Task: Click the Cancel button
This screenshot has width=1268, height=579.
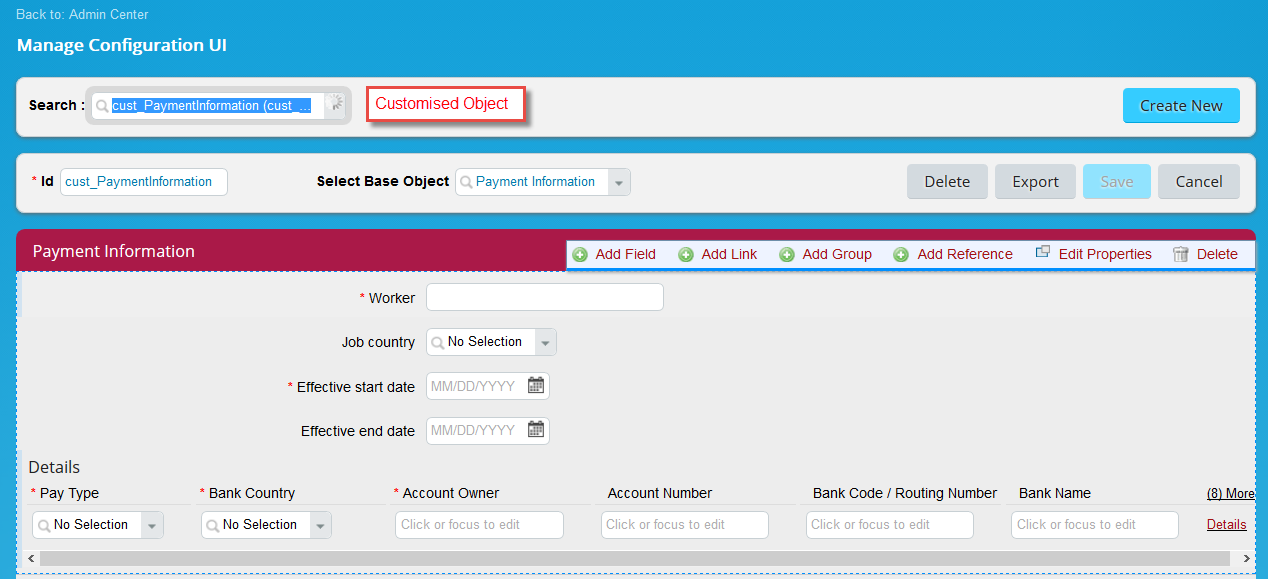Action: [x=1199, y=181]
